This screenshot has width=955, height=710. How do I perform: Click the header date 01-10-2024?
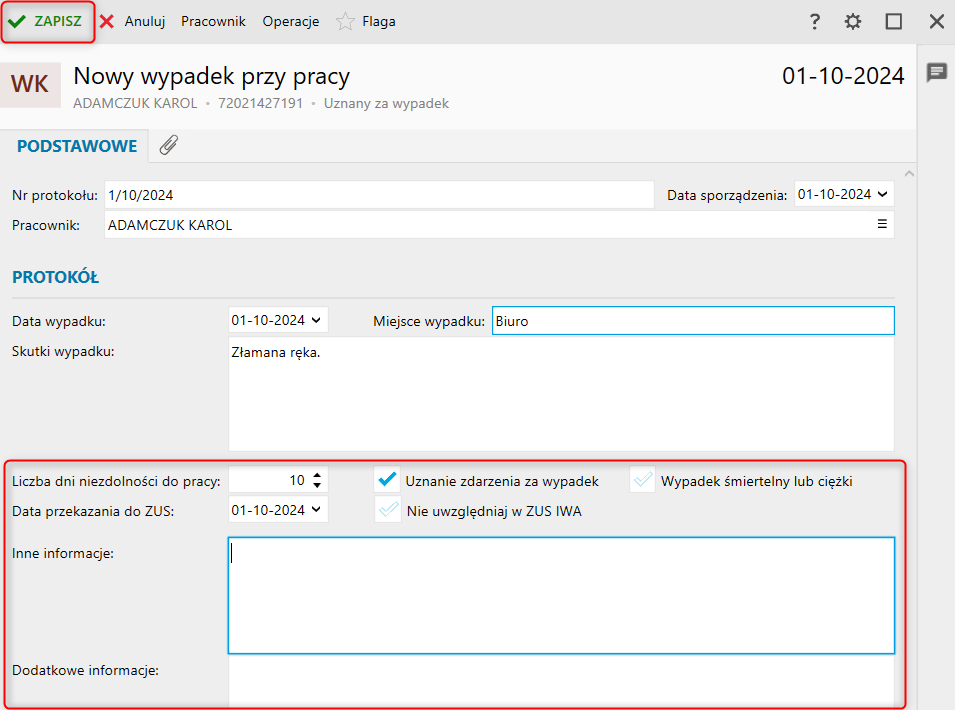click(x=843, y=76)
